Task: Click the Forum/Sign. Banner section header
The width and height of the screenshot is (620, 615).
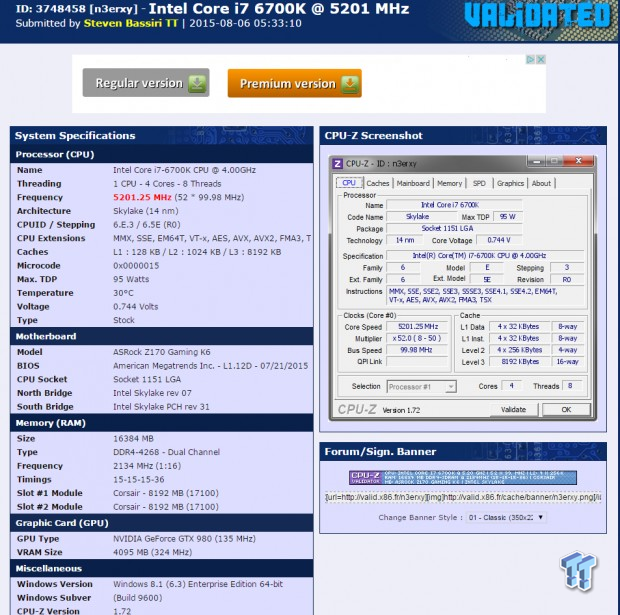Action: click(x=463, y=452)
